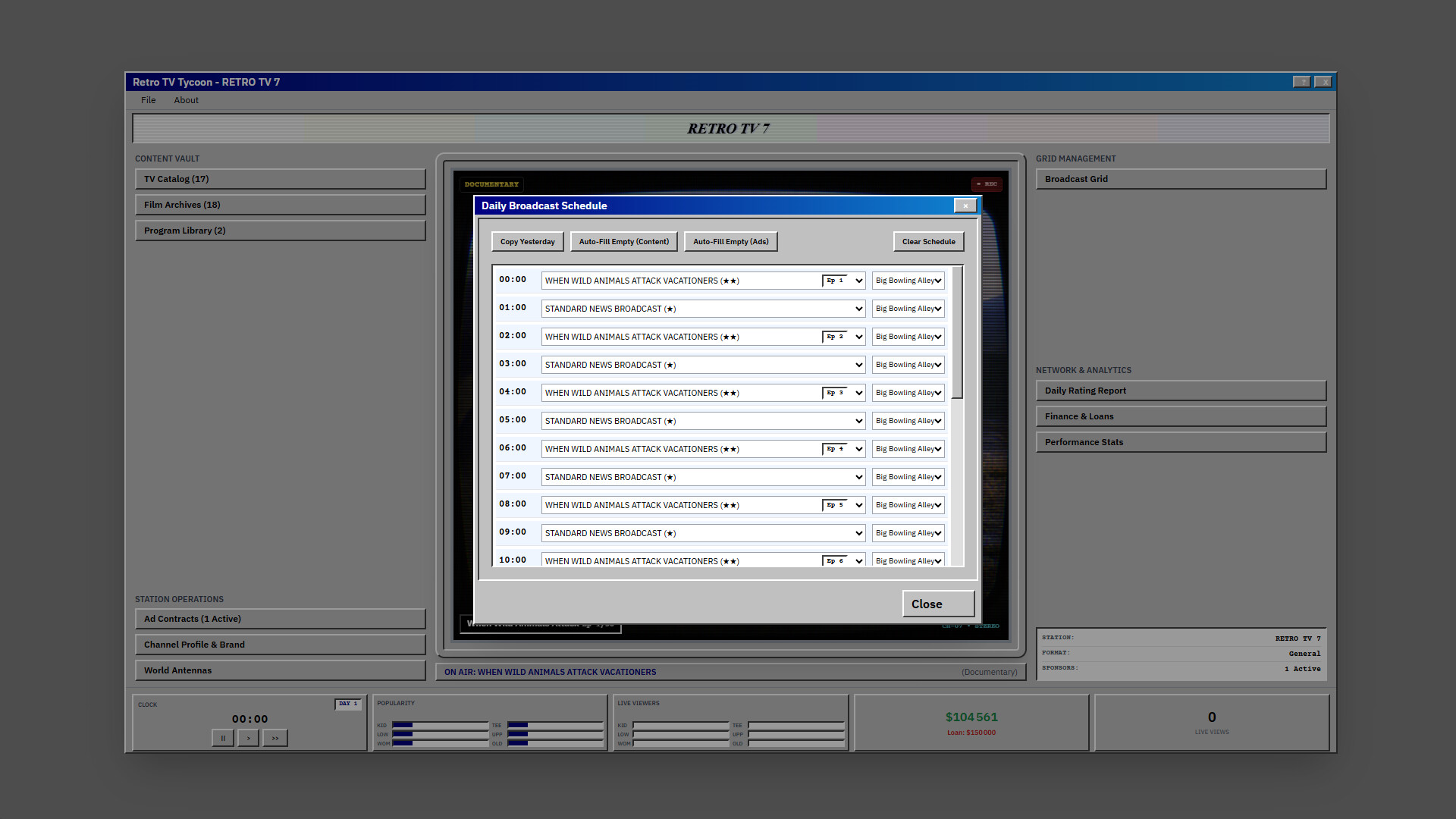Open the Broadcast Grid in the main window
Viewport: 1456px width, 819px height.
[x=1181, y=179]
